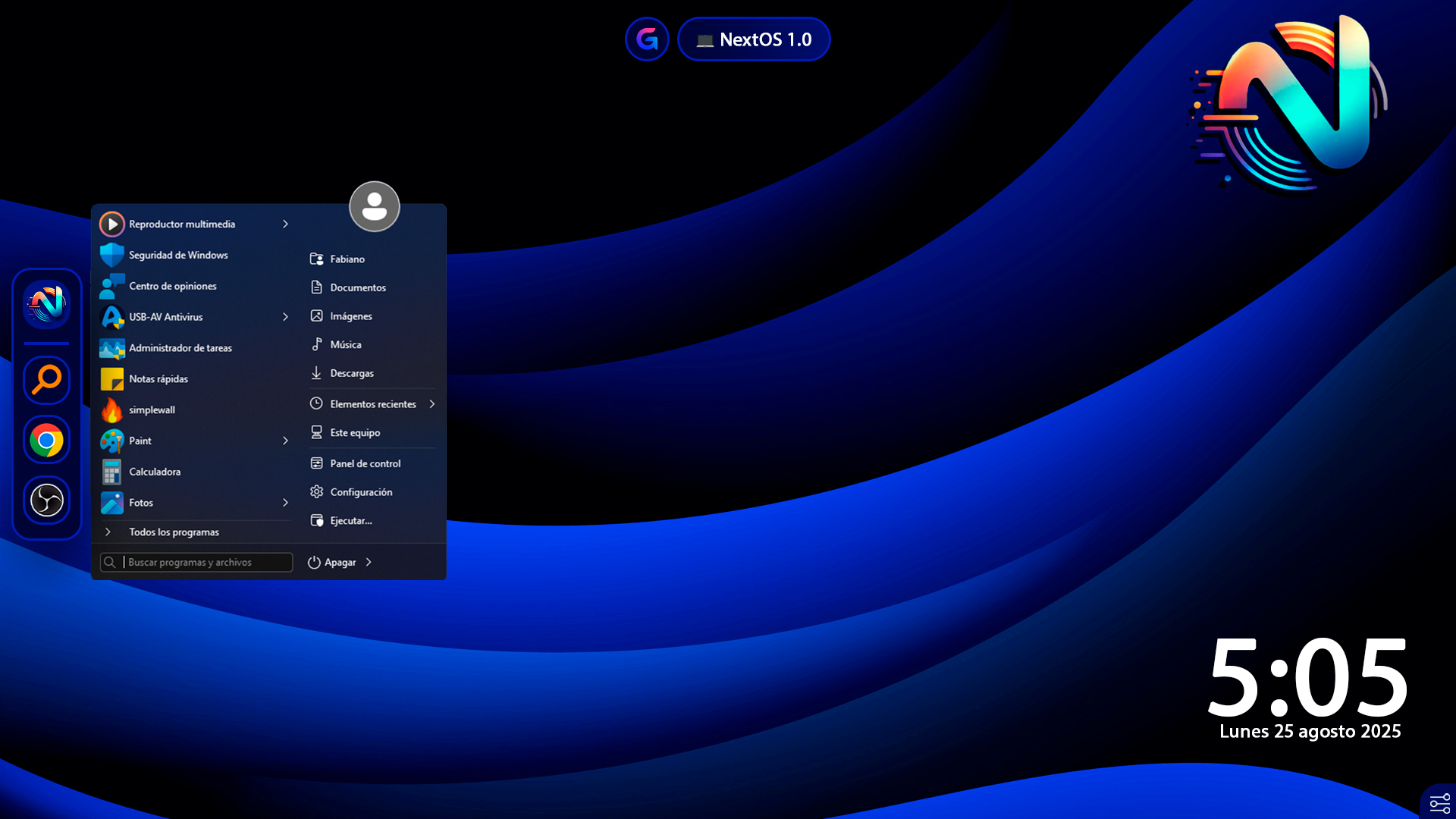Select Configuración in the start menu
Screen dimensions: 1456x819
(x=361, y=492)
